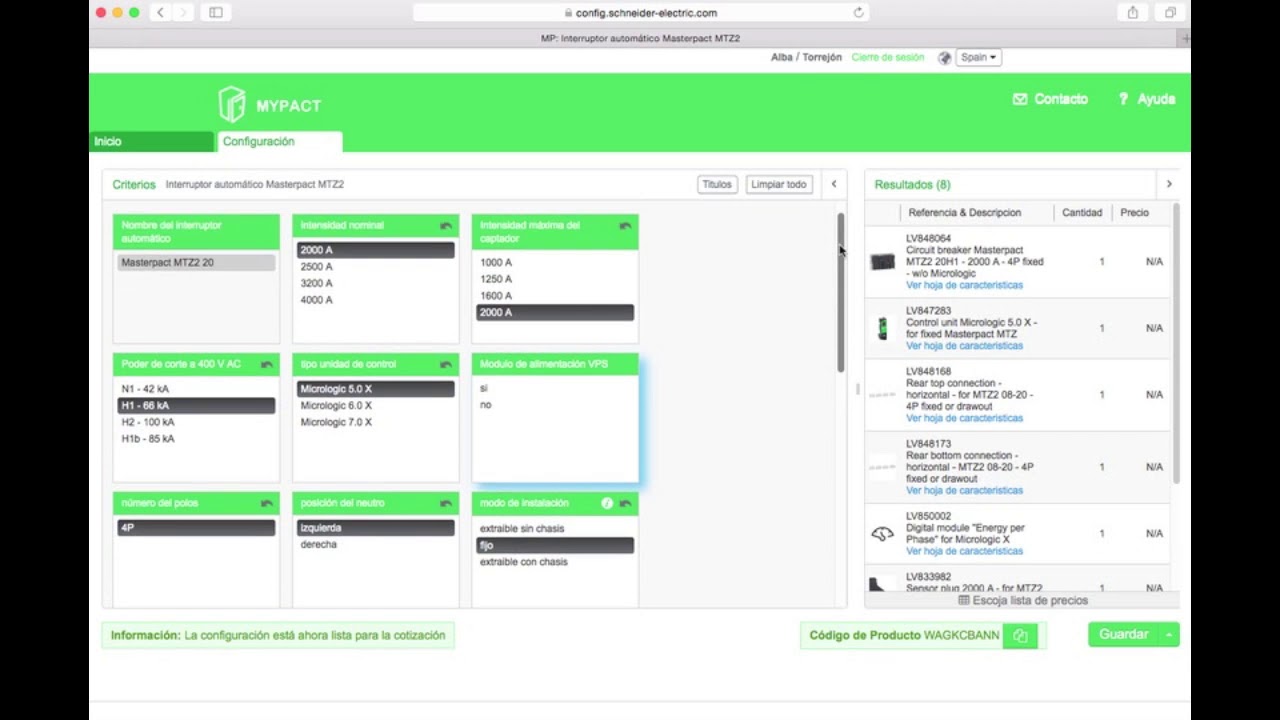
Task: Open the LV847283 control unit thumbnail
Action: point(883,328)
